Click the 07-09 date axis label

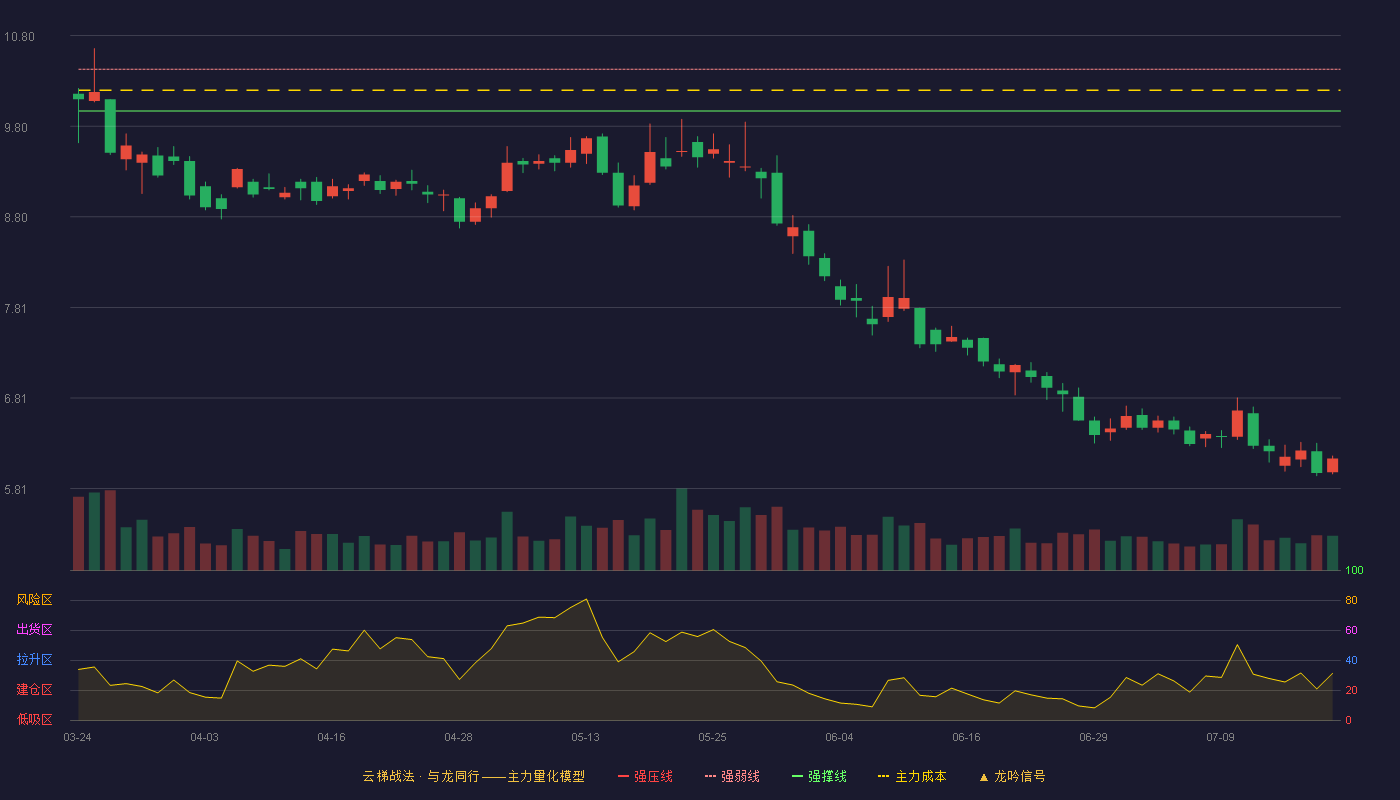1220,737
